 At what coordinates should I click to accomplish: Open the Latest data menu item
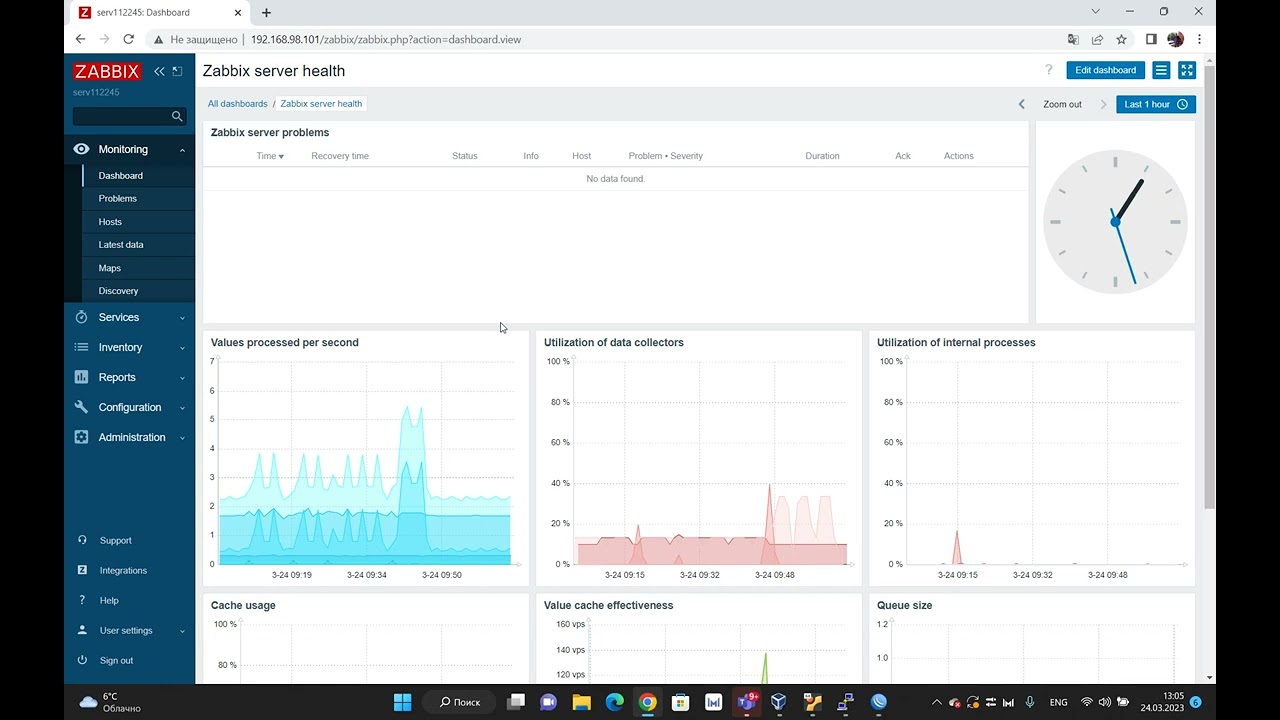pyautogui.click(x=139, y=245)
